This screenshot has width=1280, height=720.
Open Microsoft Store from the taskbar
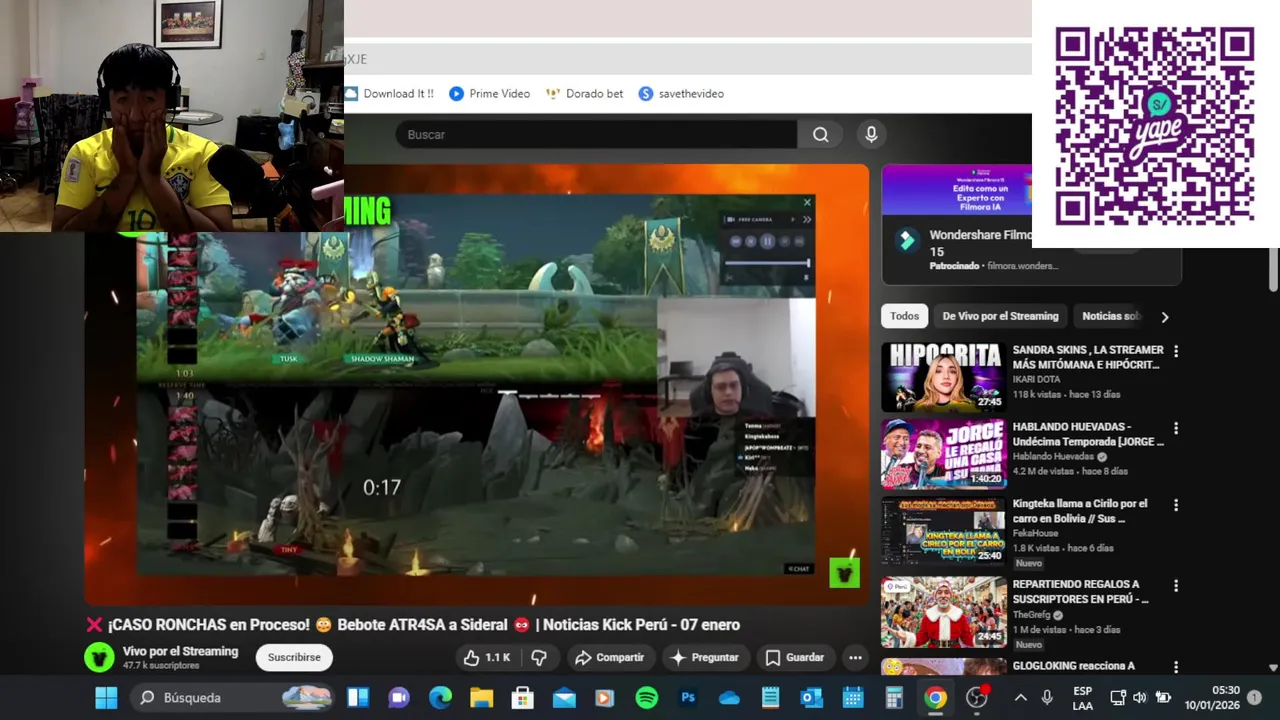pos(522,698)
